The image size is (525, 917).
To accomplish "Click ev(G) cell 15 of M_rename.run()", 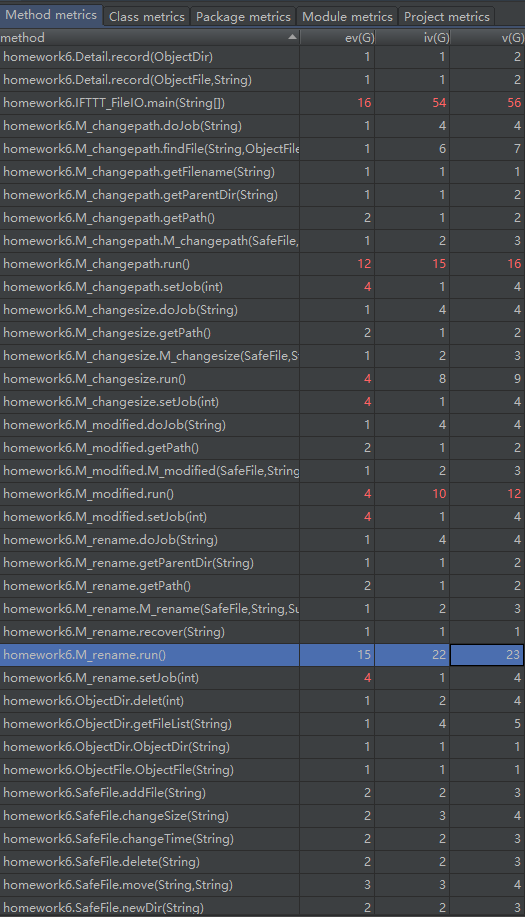I will (337, 655).
